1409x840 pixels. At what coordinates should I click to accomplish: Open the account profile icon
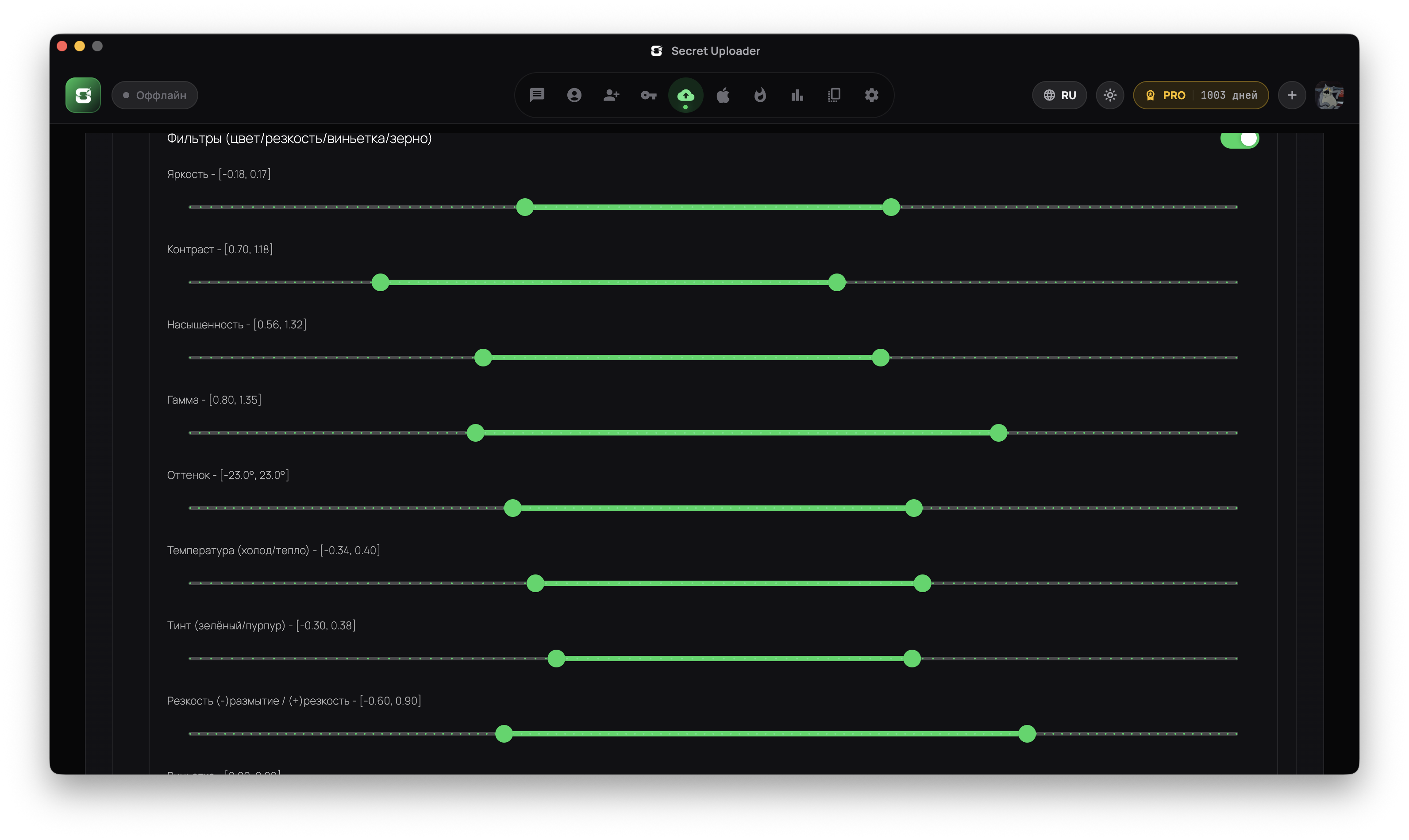click(x=574, y=95)
